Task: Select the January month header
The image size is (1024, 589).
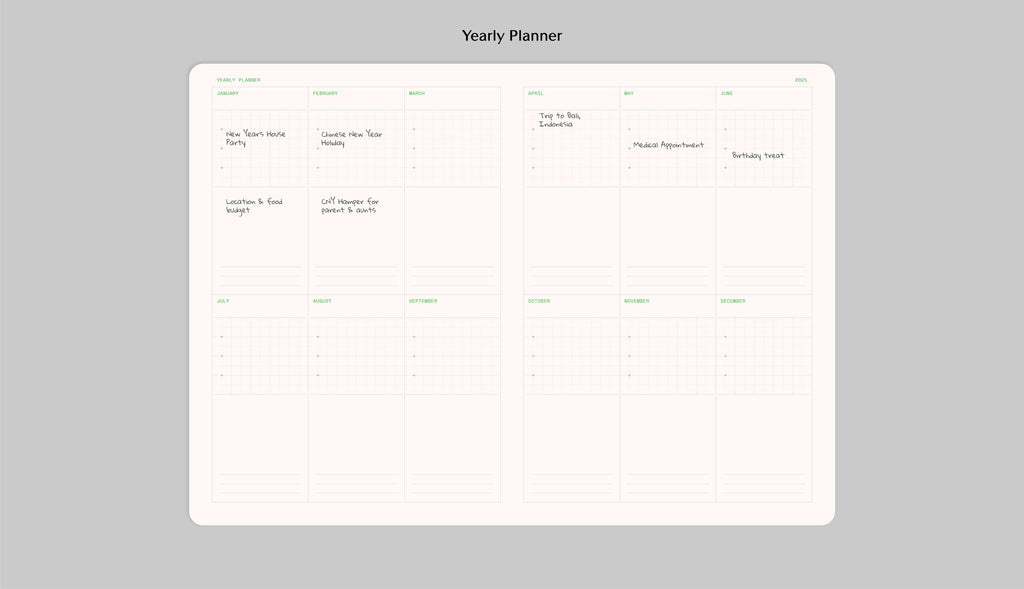Action: 228,93
